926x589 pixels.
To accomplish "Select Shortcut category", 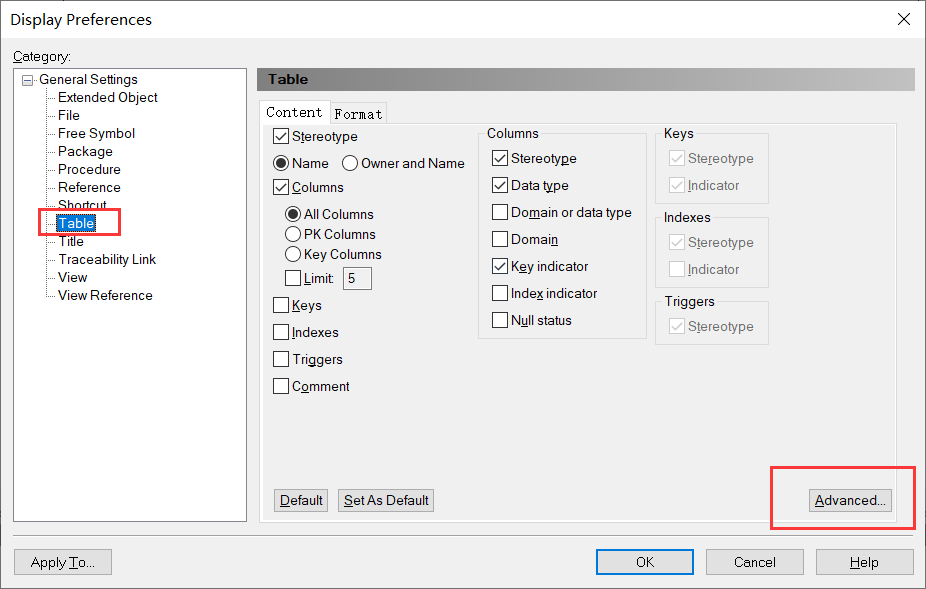I will pos(82,205).
